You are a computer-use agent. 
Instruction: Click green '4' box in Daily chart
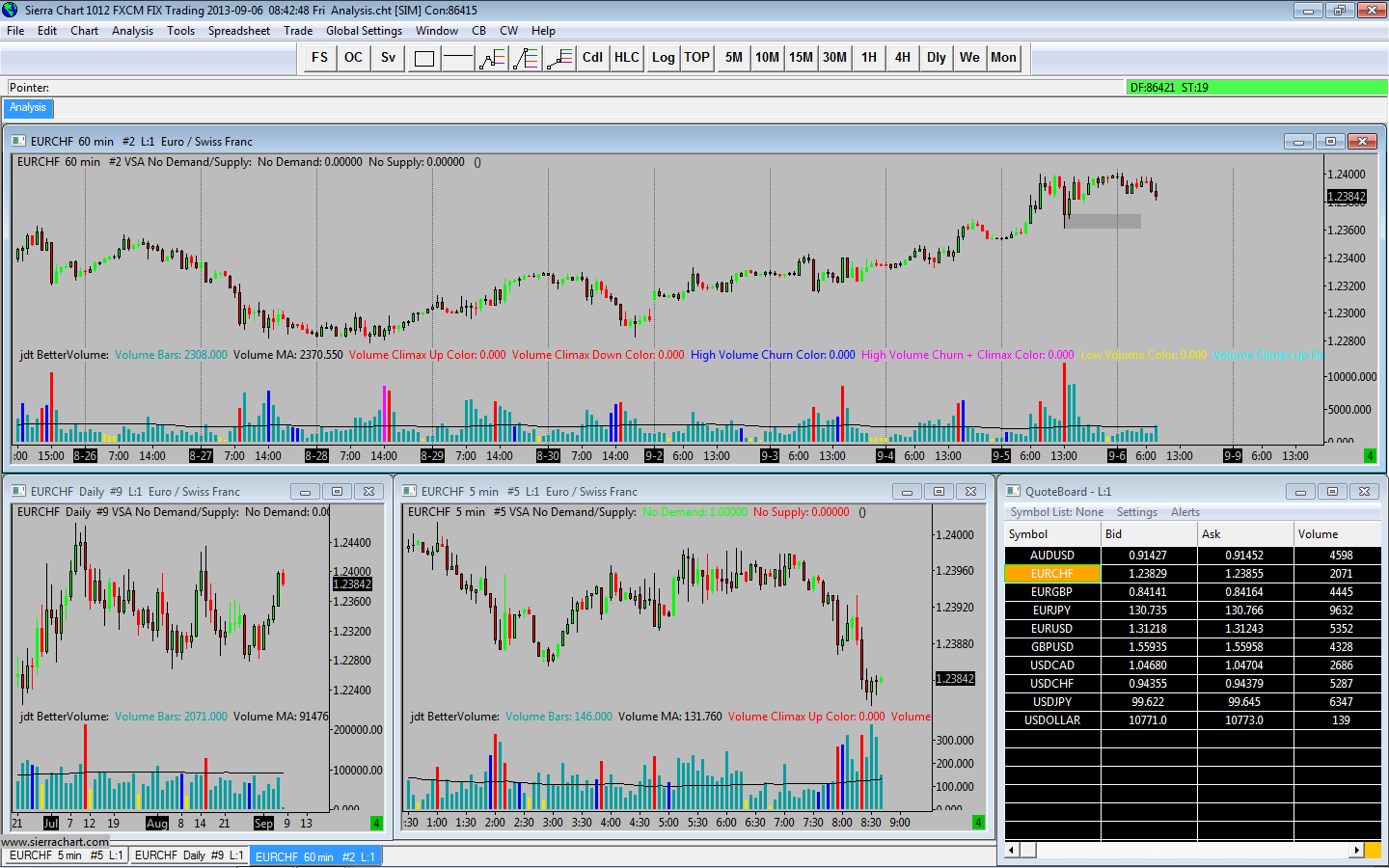[x=376, y=823]
